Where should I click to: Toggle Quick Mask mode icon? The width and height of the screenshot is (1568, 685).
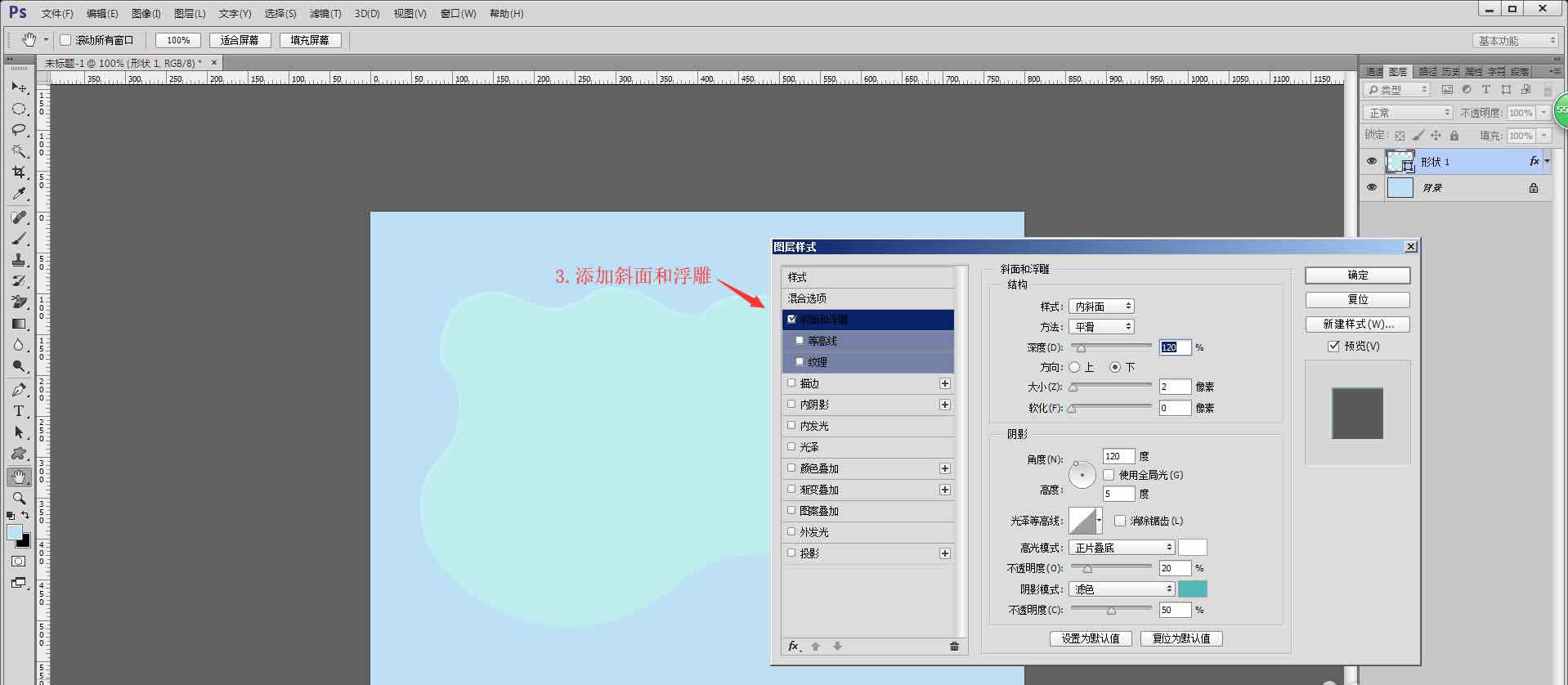click(x=19, y=562)
